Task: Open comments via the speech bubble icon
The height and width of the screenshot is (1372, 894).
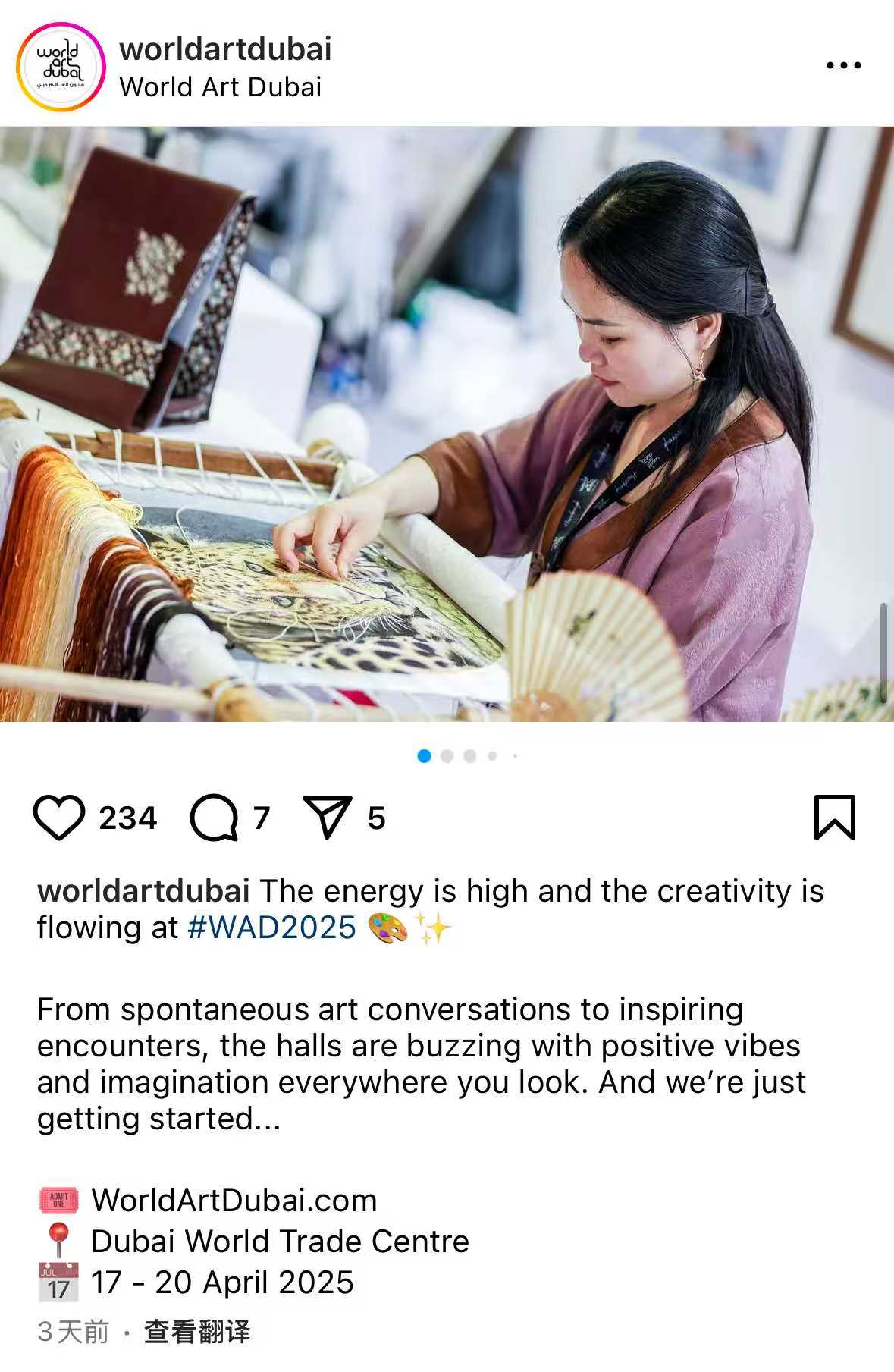Action: click(214, 818)
